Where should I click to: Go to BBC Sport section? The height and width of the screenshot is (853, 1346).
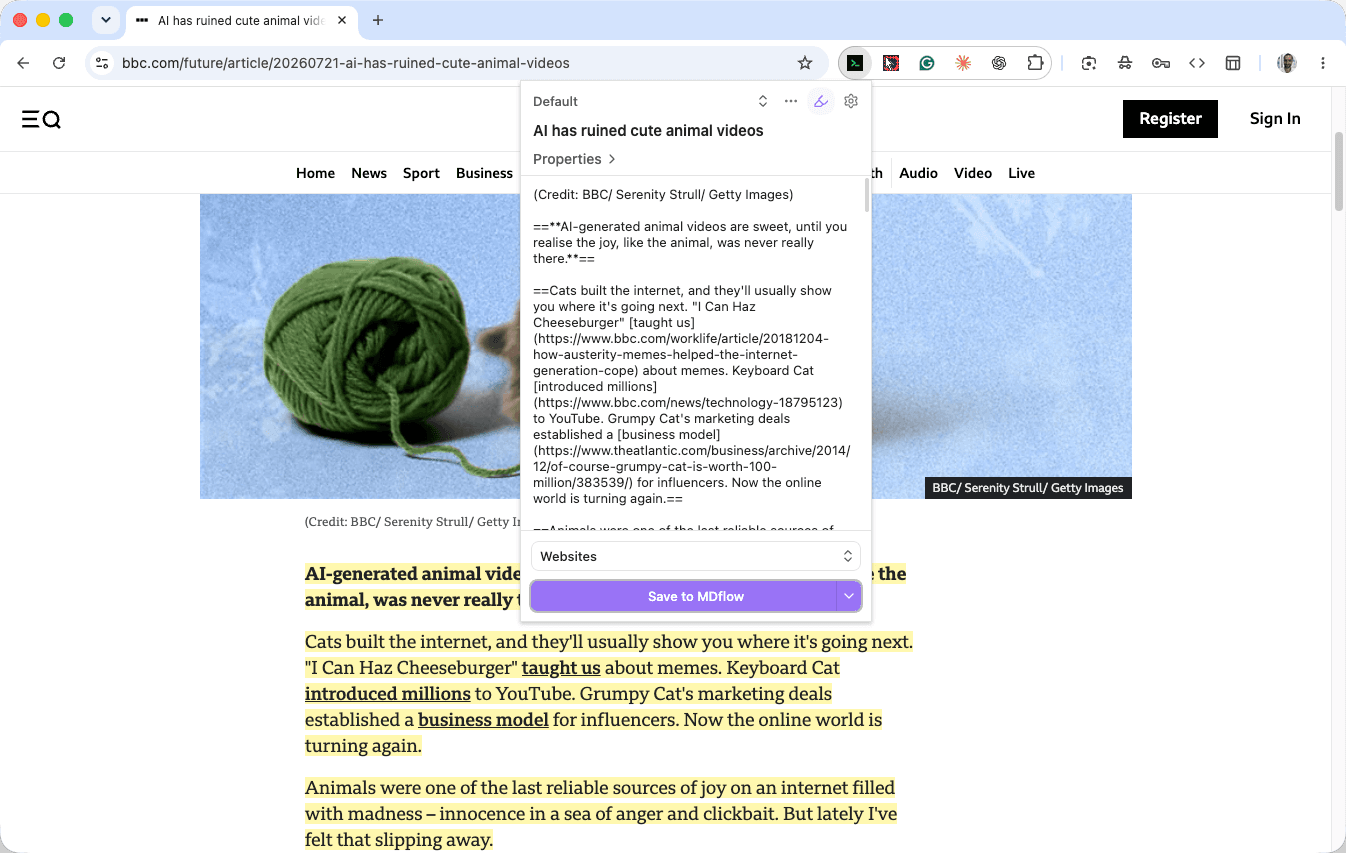421,173
